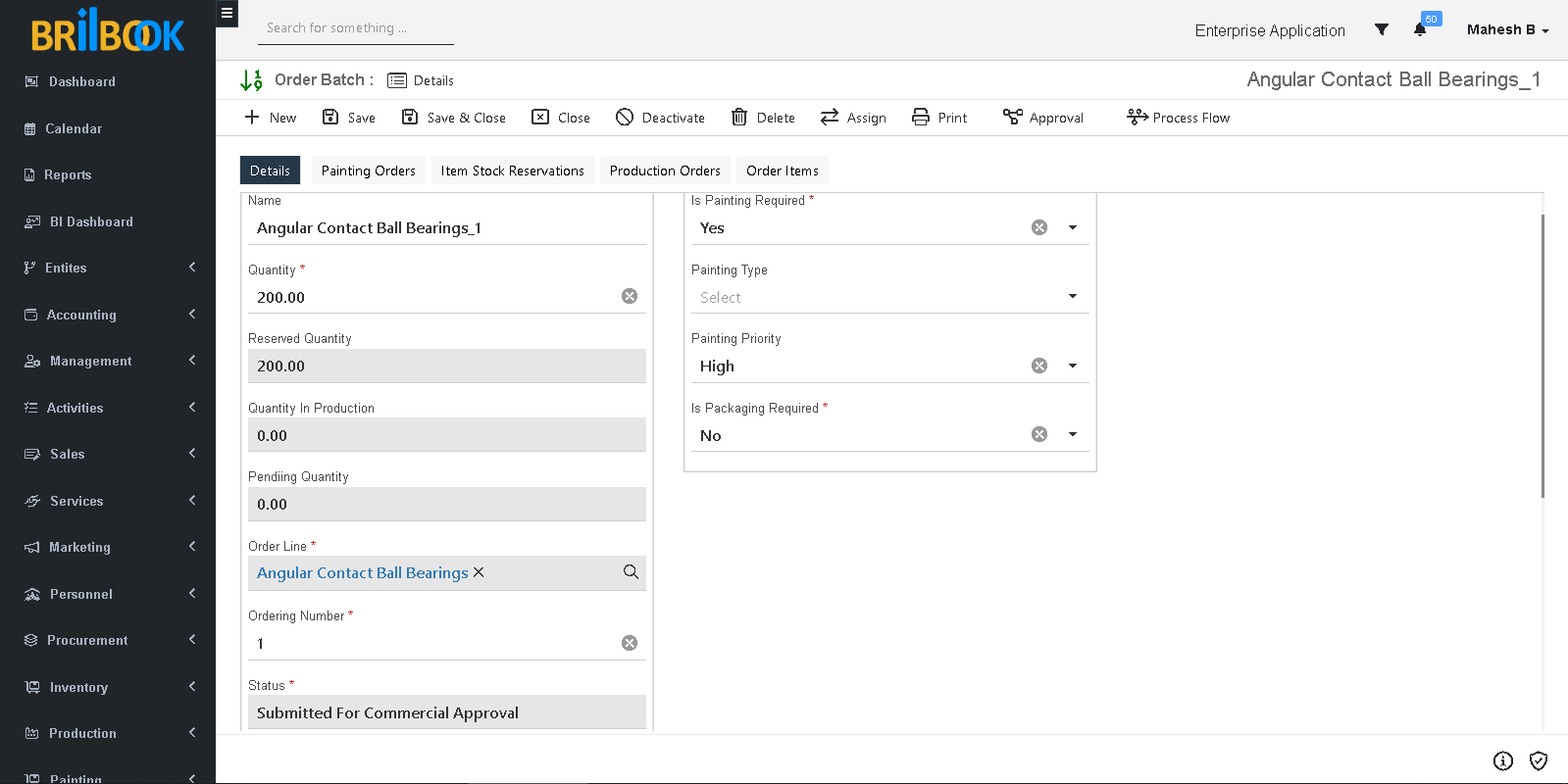Open the Process Flow diagram
This screenshot has width=1568, height=784.
(1178, 118)
